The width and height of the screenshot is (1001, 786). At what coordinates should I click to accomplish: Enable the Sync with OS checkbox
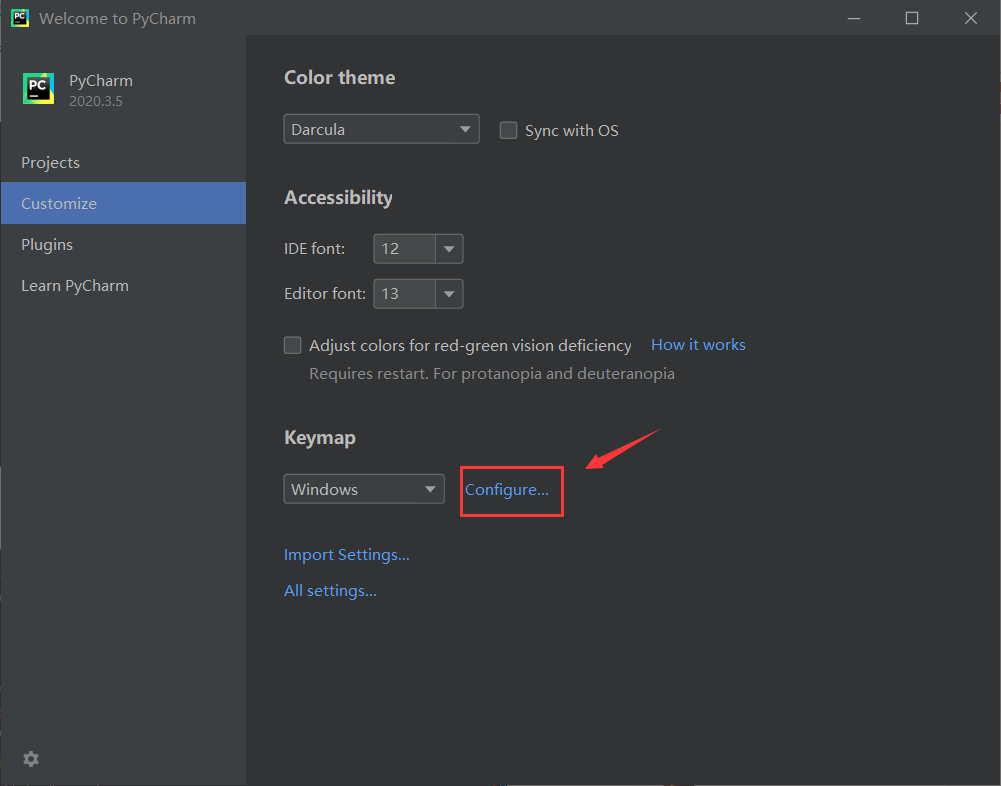[508, 130]
